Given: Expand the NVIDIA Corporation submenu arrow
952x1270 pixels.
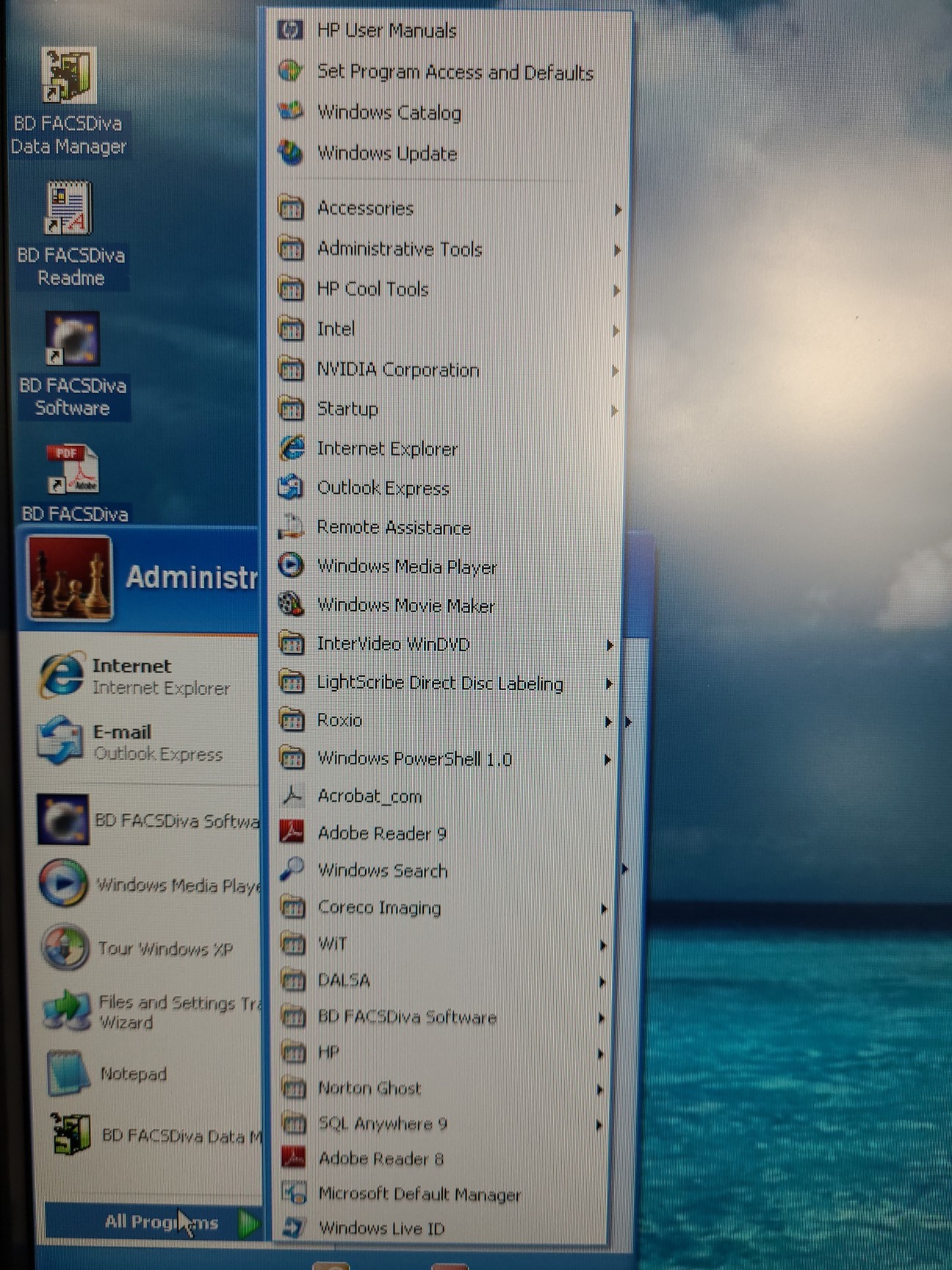Looking at the screenshot, I should point(615,371).
